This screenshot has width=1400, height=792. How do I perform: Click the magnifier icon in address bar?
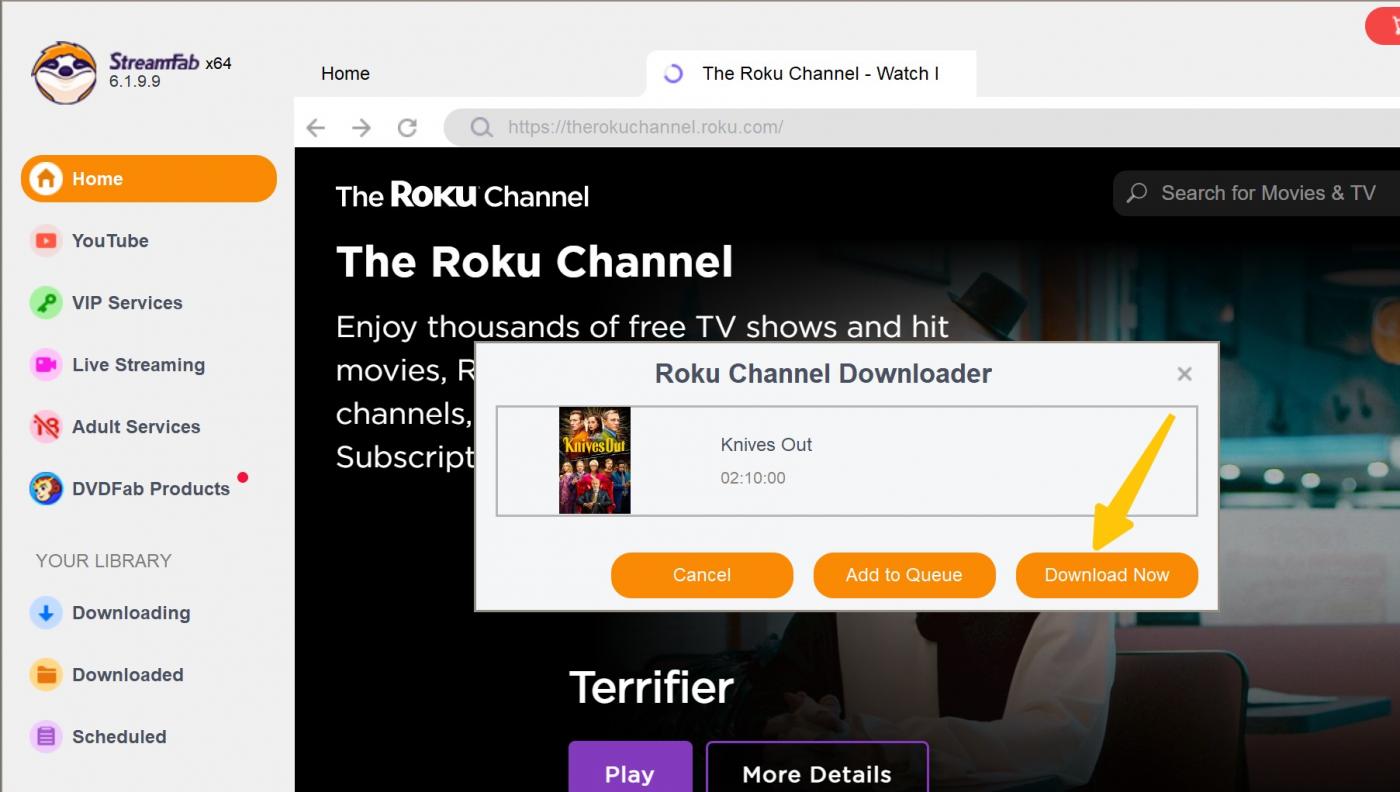(x=481, y=127)
